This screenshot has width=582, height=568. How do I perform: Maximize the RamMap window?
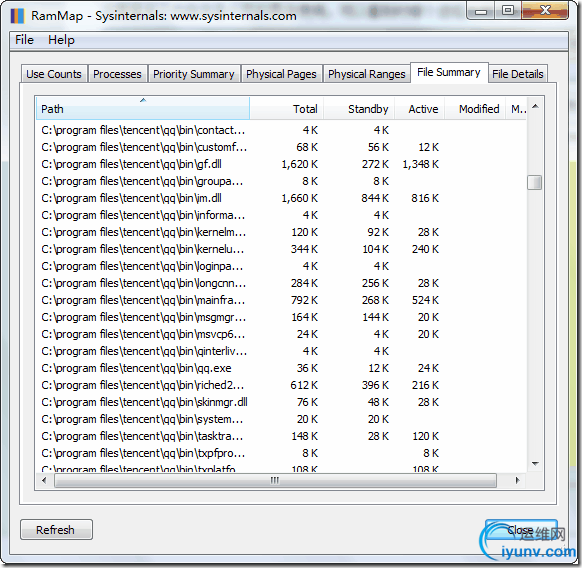coord(507,10)
